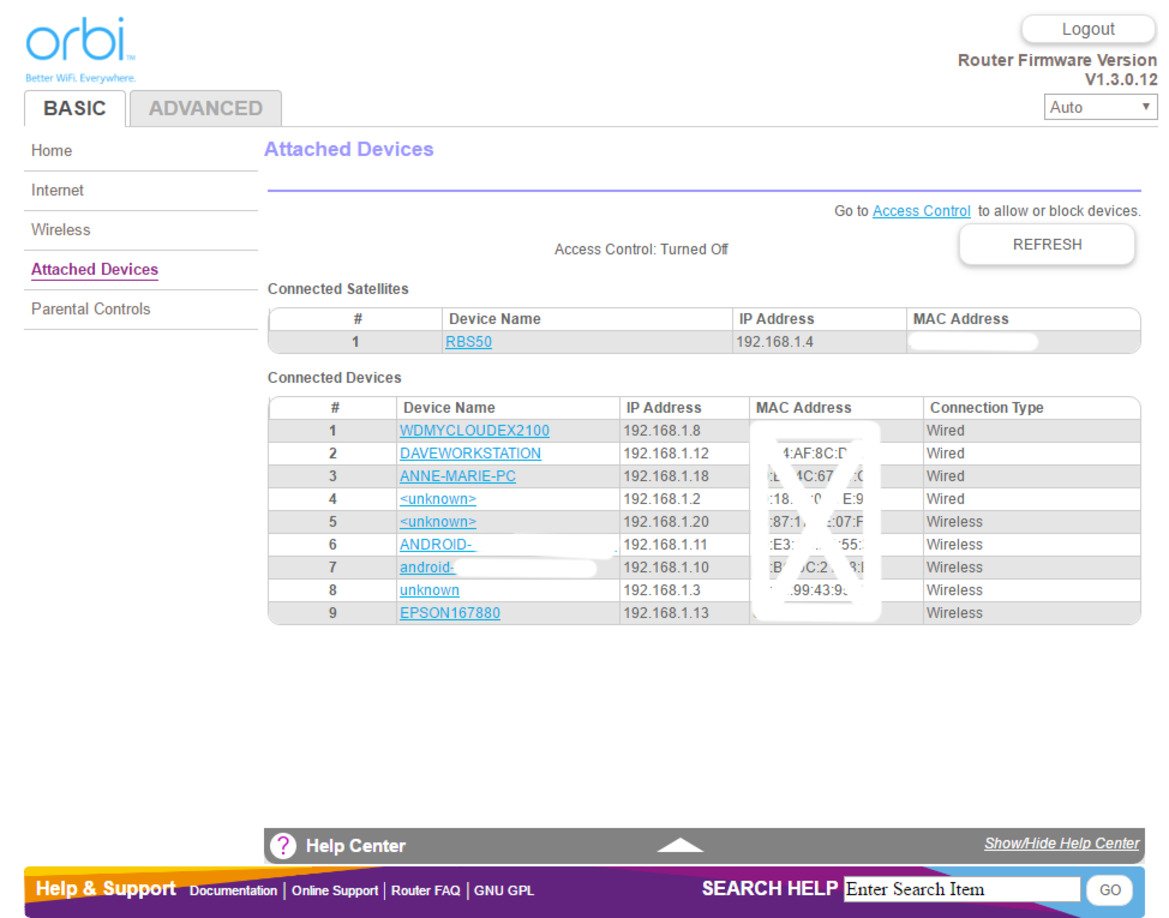This screenshot has width=1169, height=918.
Task: Click the Router Firmware Version V1.3.0.12 text
Action: pyautogui.click(x=1057, y=69)
